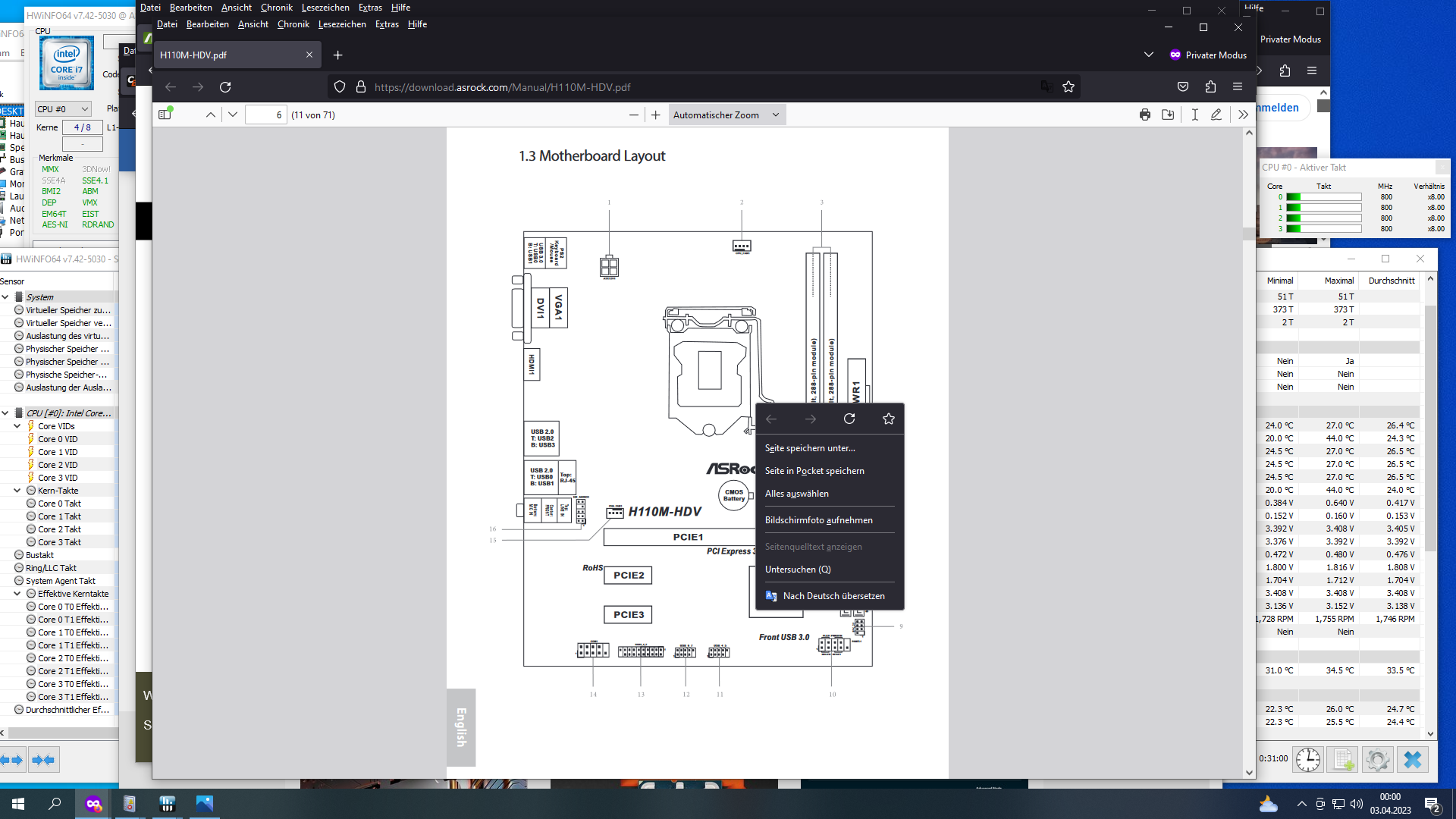Collapse the Effektive Kerntakte sensor group
Image resolution: width=1456 pixels, height=819 pixels.
tap(17, 594)
